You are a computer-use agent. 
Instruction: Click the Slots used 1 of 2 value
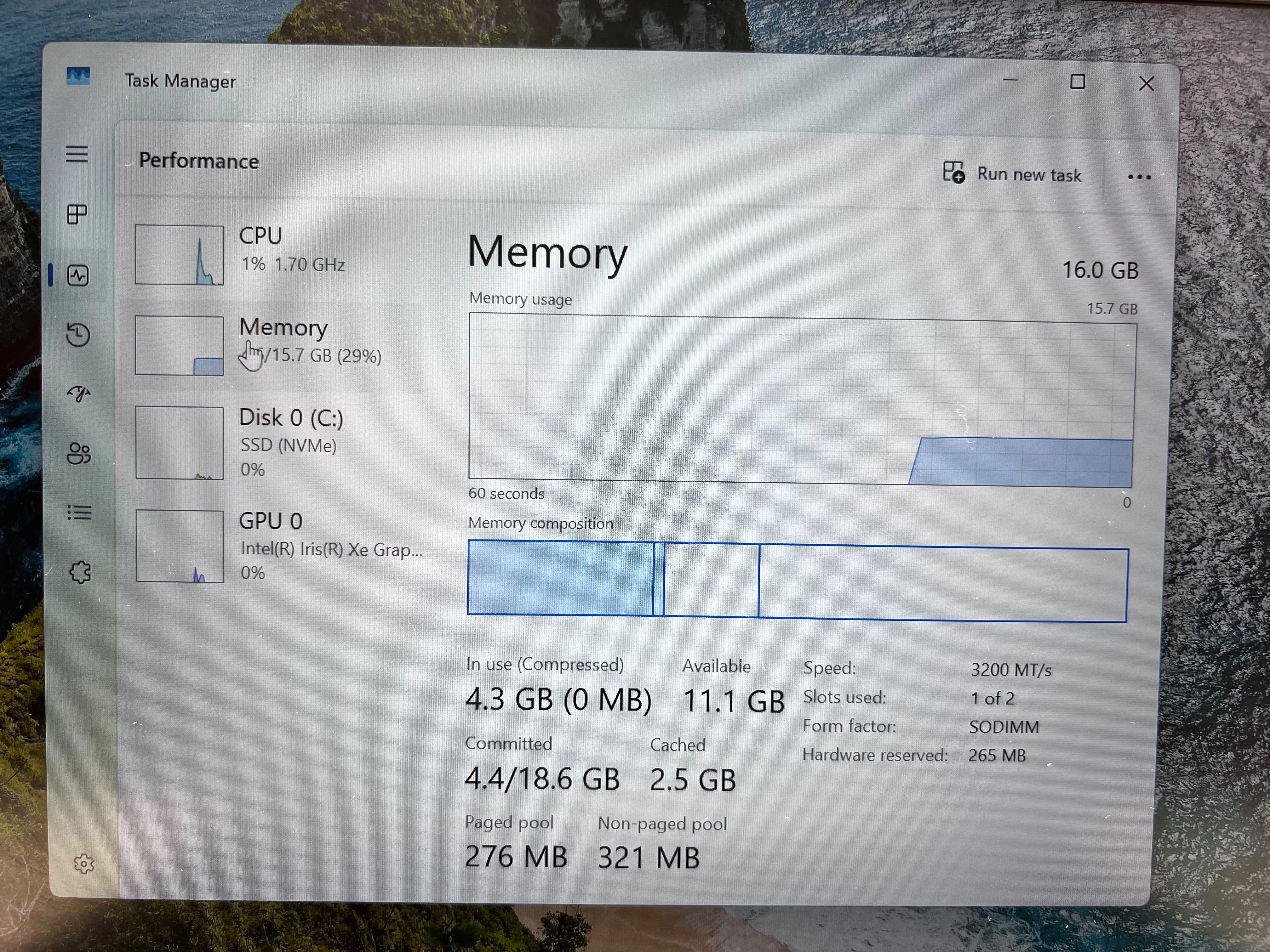coord(992,698)
